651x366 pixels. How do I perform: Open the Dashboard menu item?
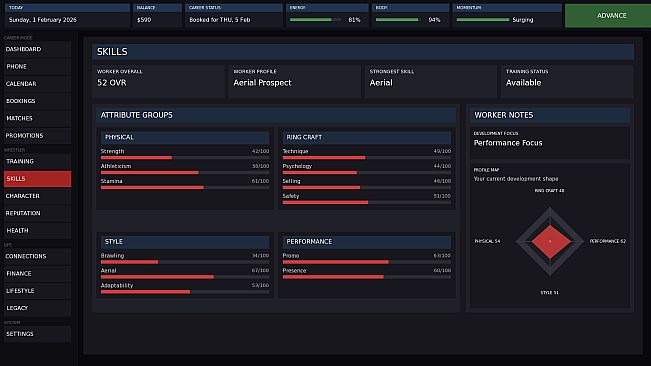(37, 49)
